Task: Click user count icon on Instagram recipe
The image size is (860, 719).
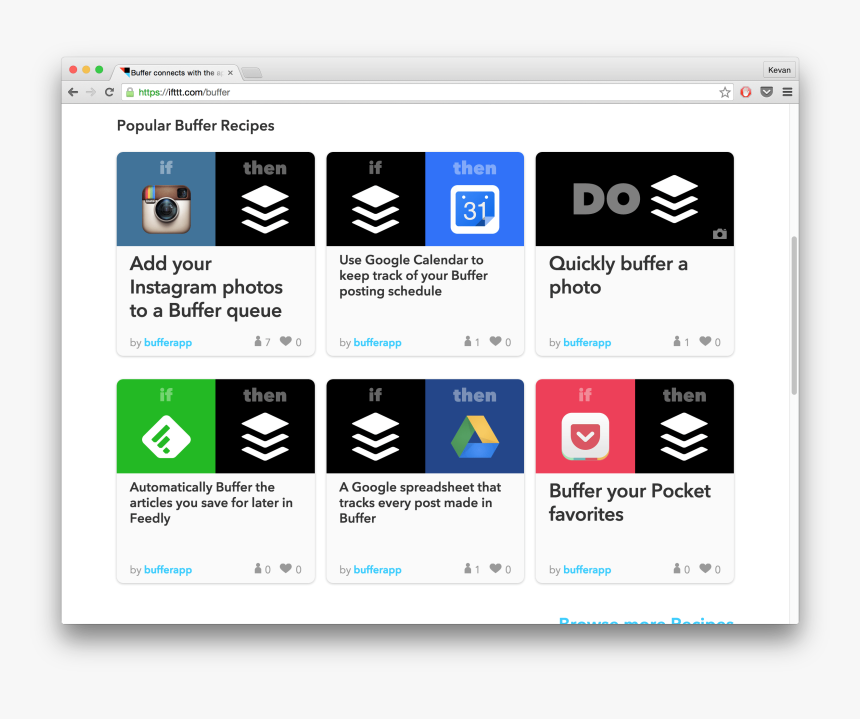Action: (x=258, y=341)
